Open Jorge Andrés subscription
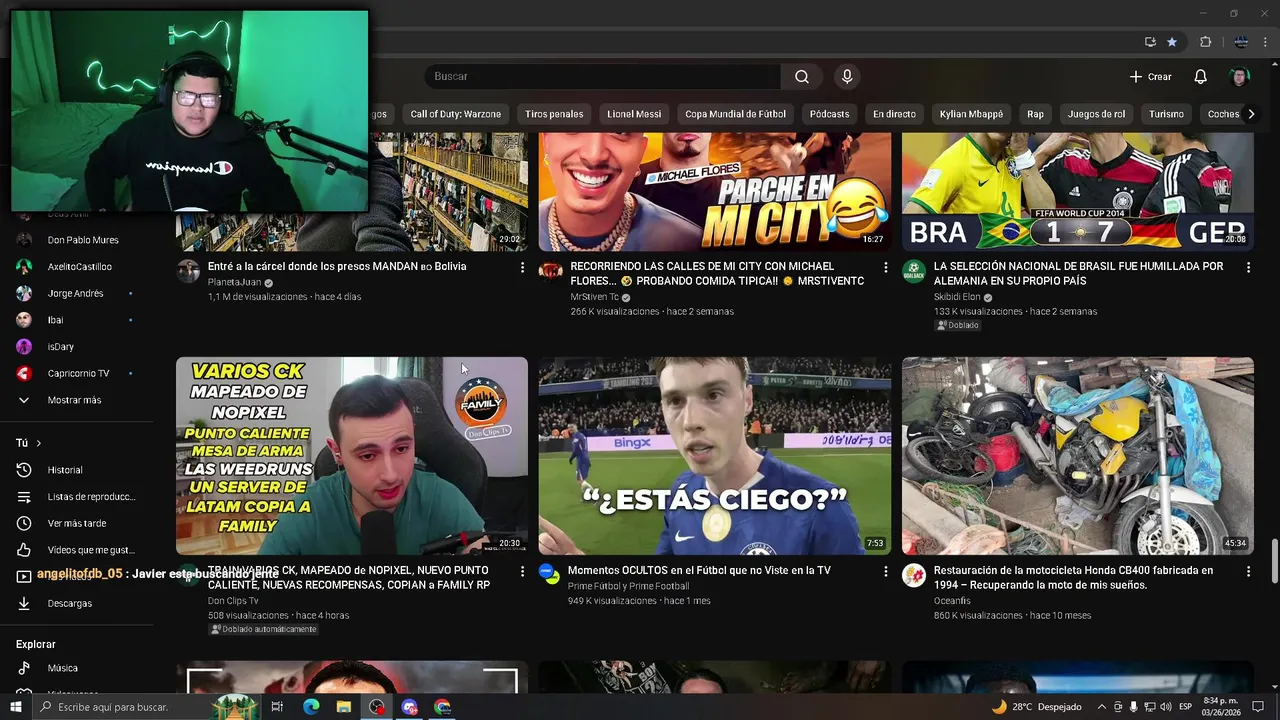 point(77,293)
